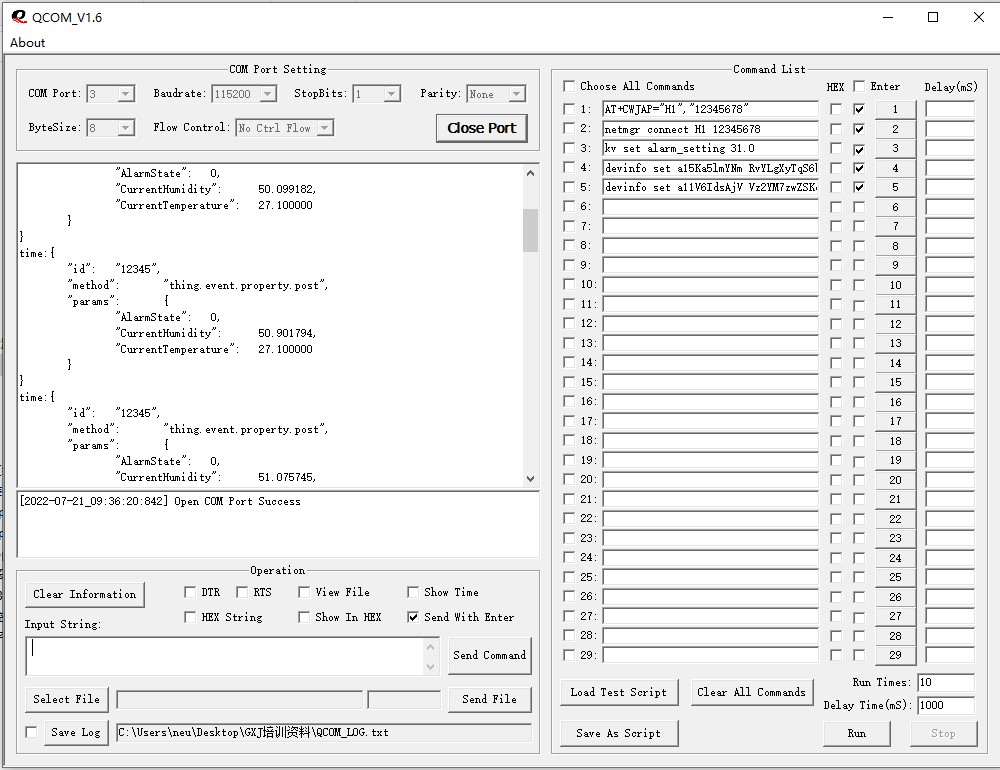Image resolution: width=1000 pixels, height=770 pixels.
Task: Click the Run Times input field
Action: (x=944, y=682)
